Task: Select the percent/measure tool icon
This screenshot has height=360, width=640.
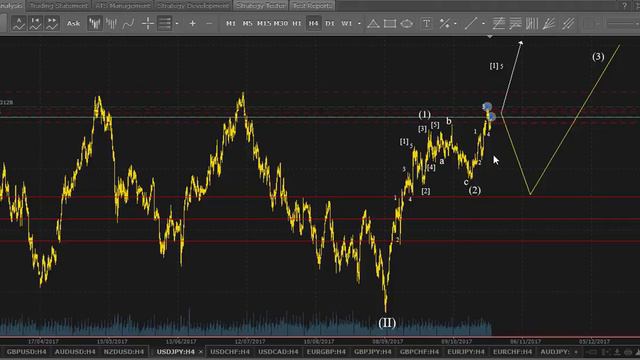Action: point(445,24)
